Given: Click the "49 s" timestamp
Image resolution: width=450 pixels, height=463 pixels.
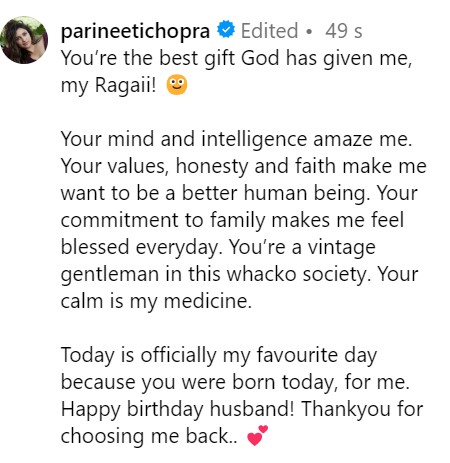Looking at the screenshot, I should pyautogui.click(x=344, y=31).
